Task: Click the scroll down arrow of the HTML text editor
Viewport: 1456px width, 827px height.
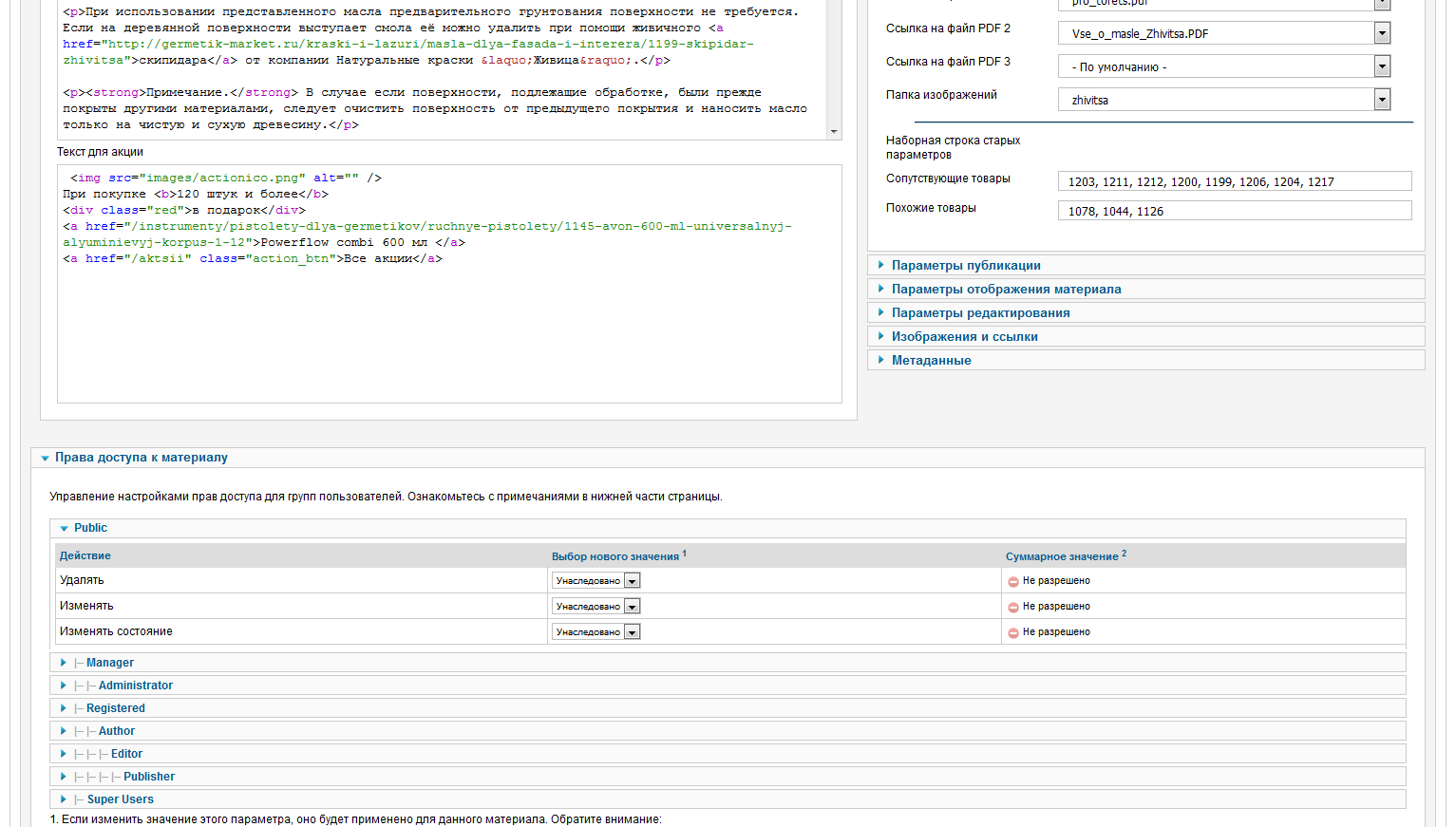Action: coord(834,132)
